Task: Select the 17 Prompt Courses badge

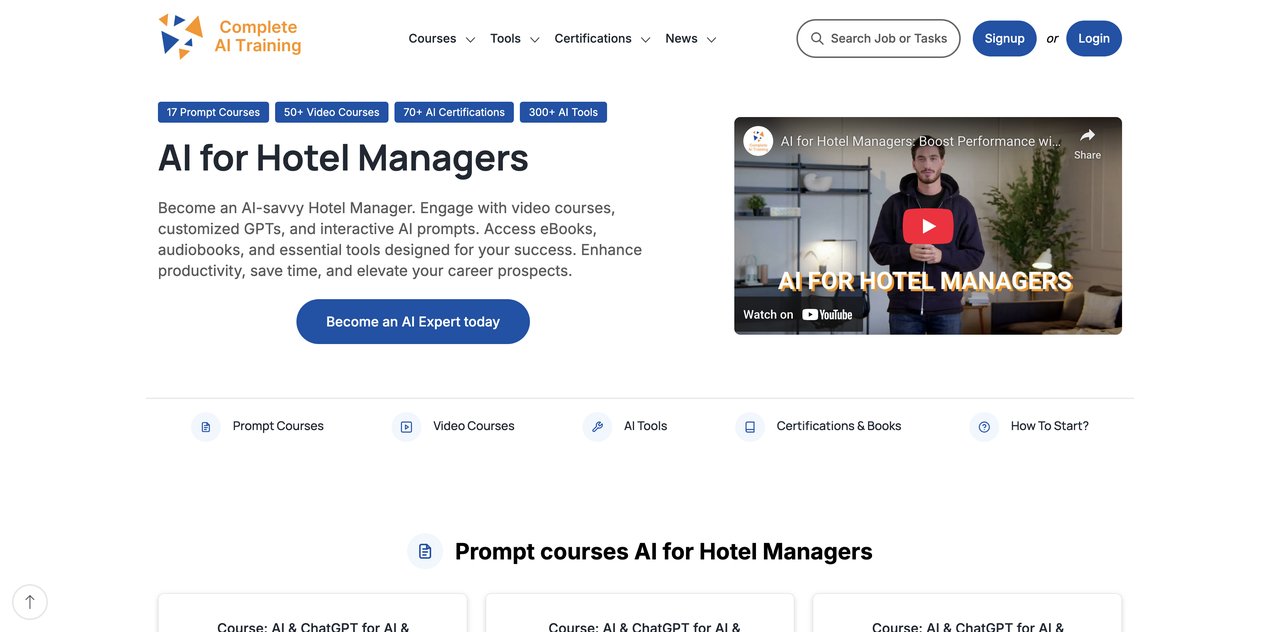Action: click(213, 112)
